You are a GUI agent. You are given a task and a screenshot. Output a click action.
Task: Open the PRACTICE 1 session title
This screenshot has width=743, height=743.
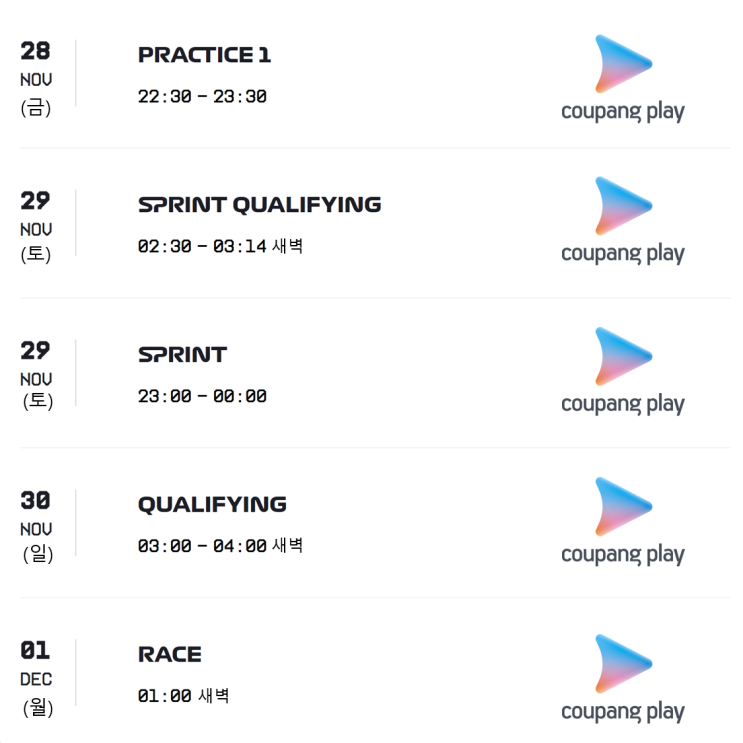pyautogui.click(x=204, y=55)
